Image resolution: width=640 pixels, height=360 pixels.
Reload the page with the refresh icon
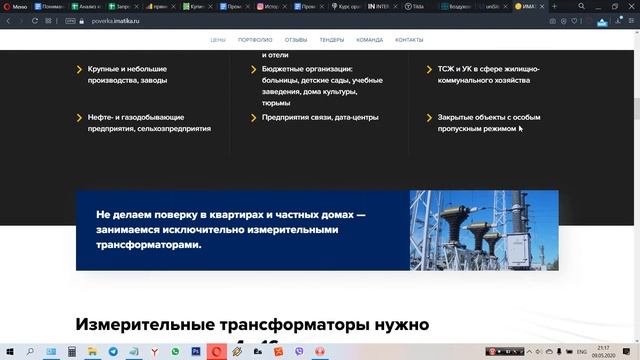[x=35, y=21]
